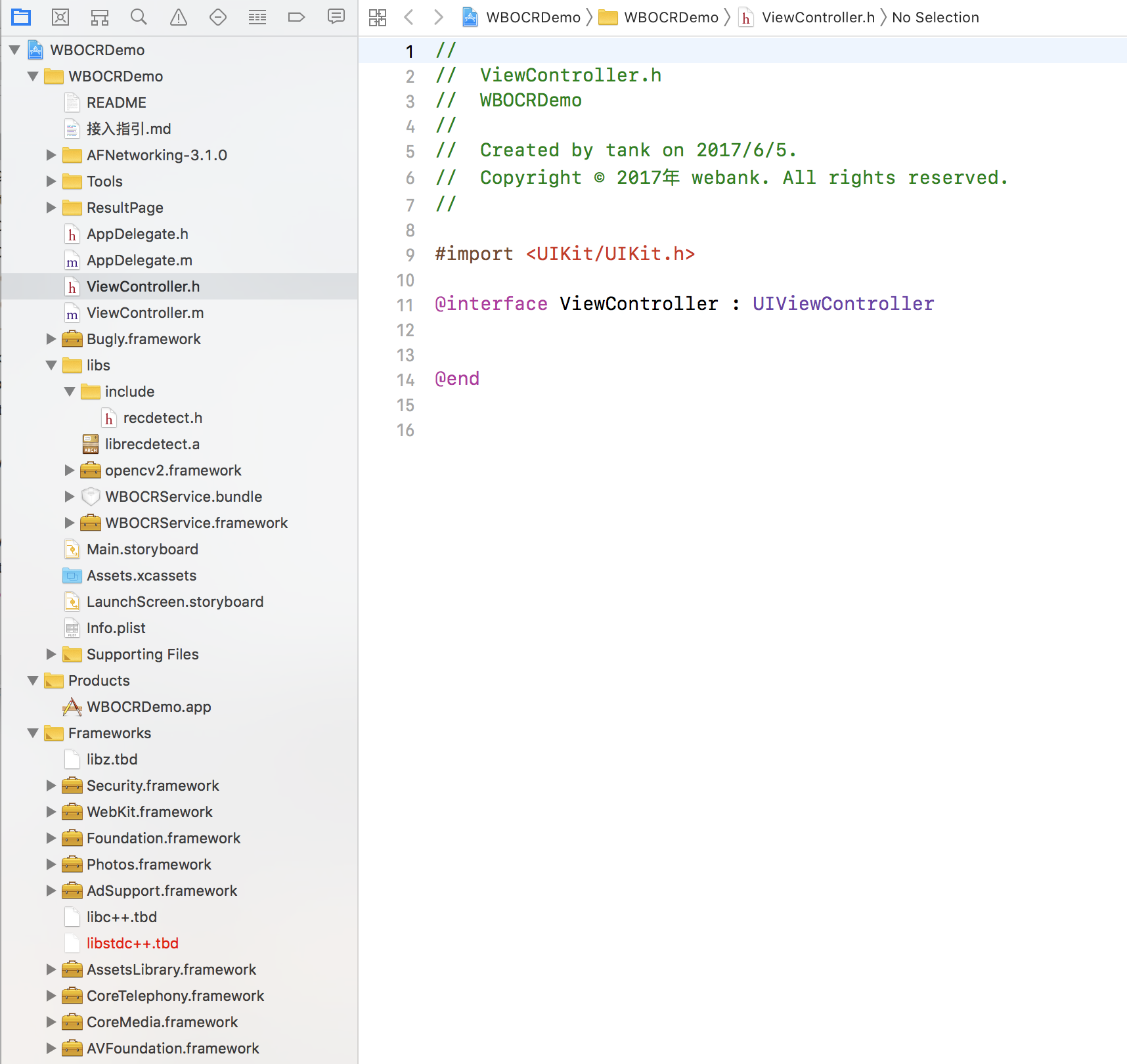This screenshot has height=1064, width=1127.
Task: Go forward in editor history
Action: [439, 17]
